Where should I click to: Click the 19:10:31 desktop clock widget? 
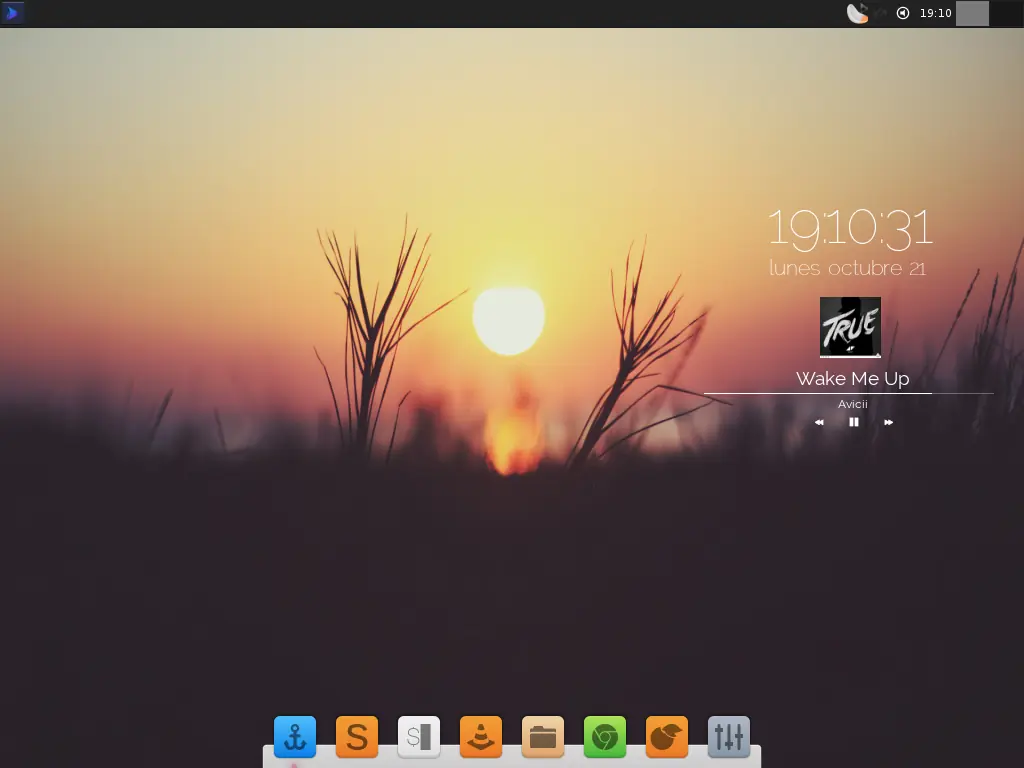click(850, 229)
